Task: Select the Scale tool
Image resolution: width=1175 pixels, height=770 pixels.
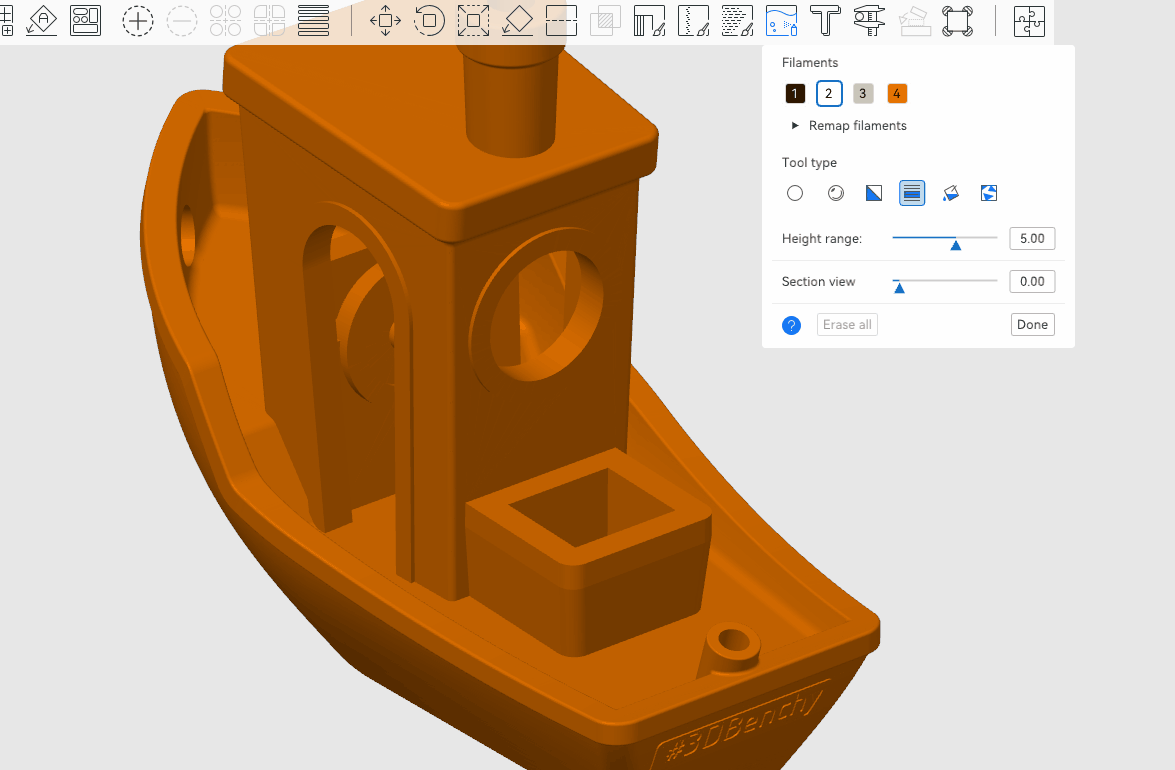Action: (x=474, y=20)
